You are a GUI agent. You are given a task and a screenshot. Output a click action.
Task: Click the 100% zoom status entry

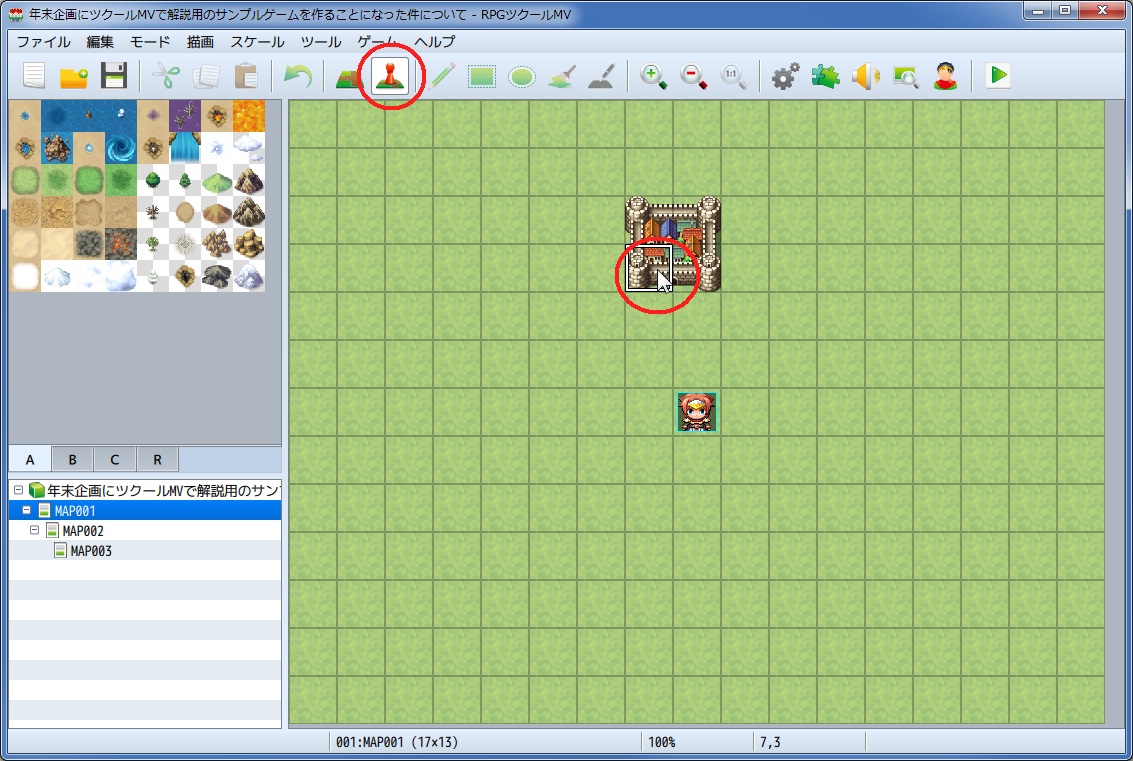point(661,742)
